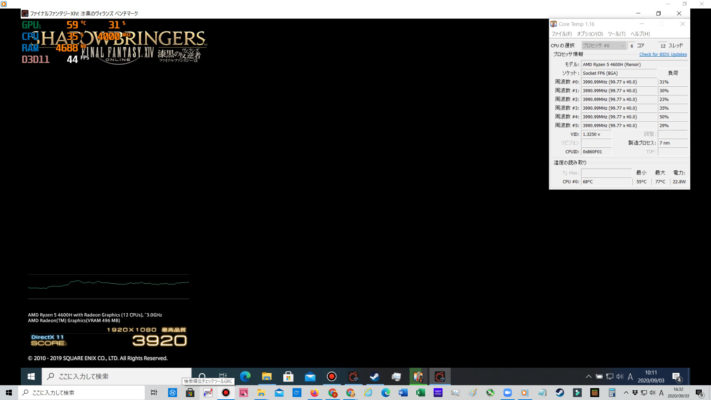This screenshot has width=711, height=400.
Task: Select the CPU #0 temperature reading field
Action: (606, 181)
